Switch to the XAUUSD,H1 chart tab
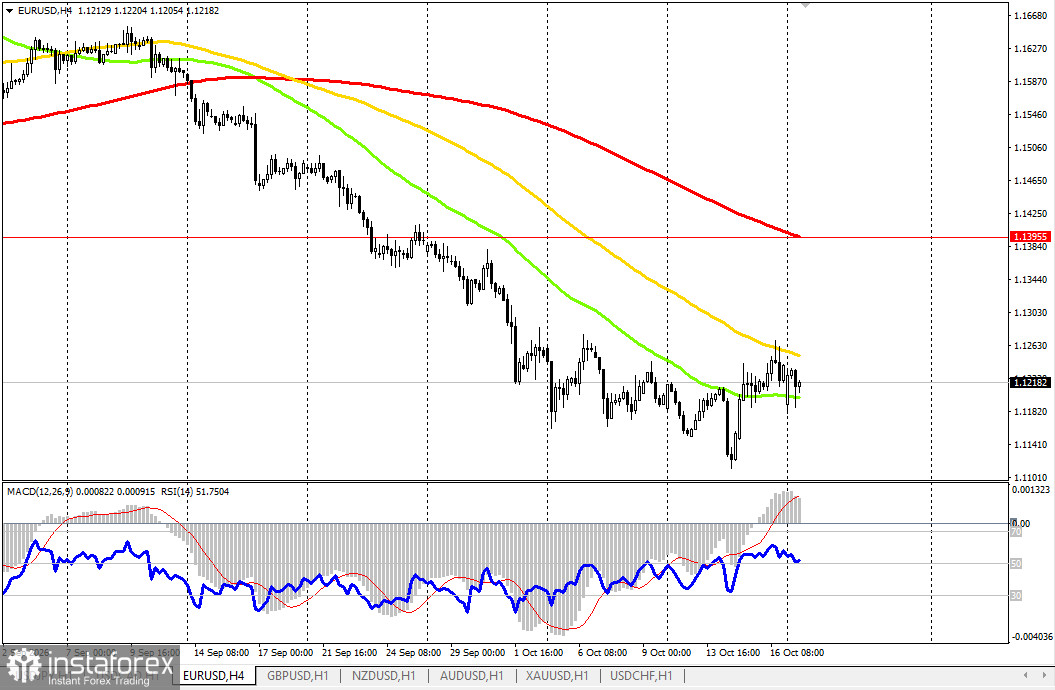Viewport: 1055px width, 690px height. [x=557, y=675]
